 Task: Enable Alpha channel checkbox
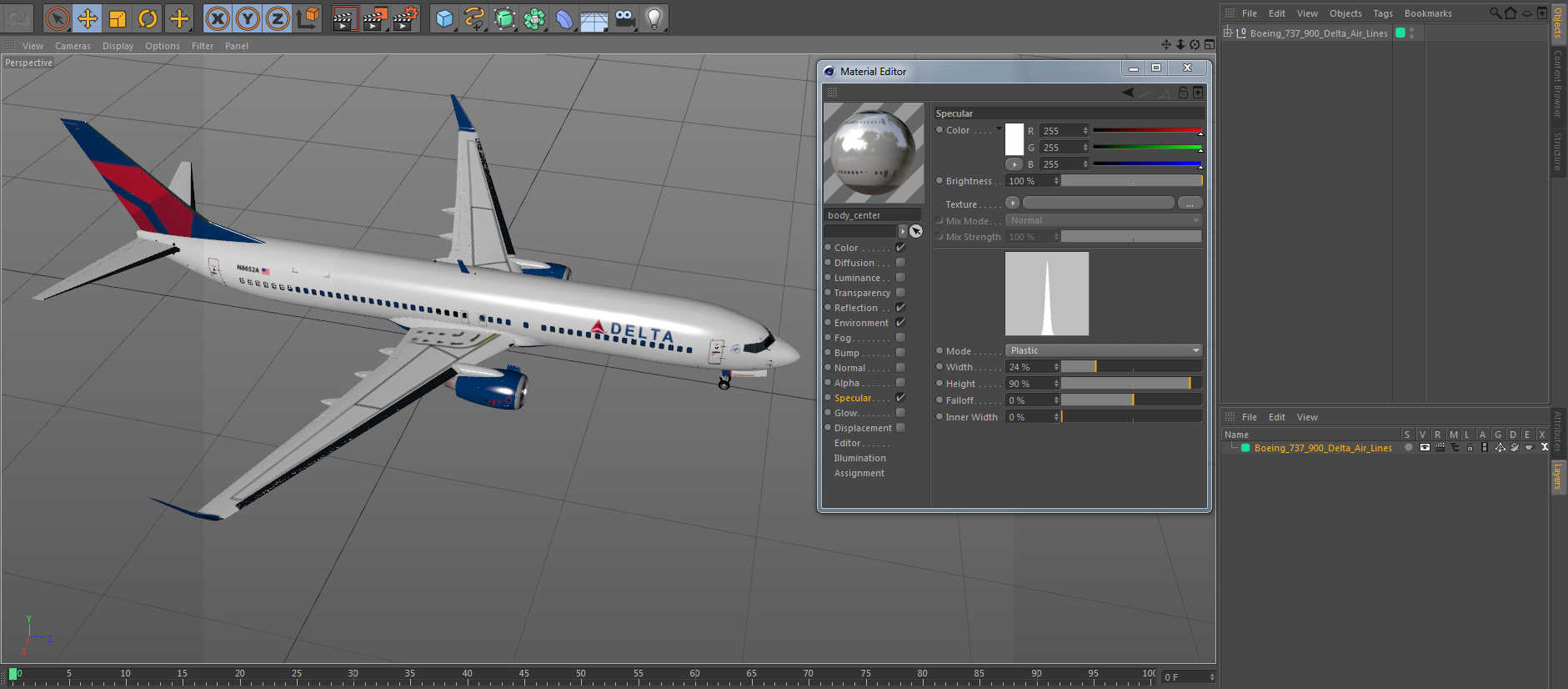(x=900, y=383)
